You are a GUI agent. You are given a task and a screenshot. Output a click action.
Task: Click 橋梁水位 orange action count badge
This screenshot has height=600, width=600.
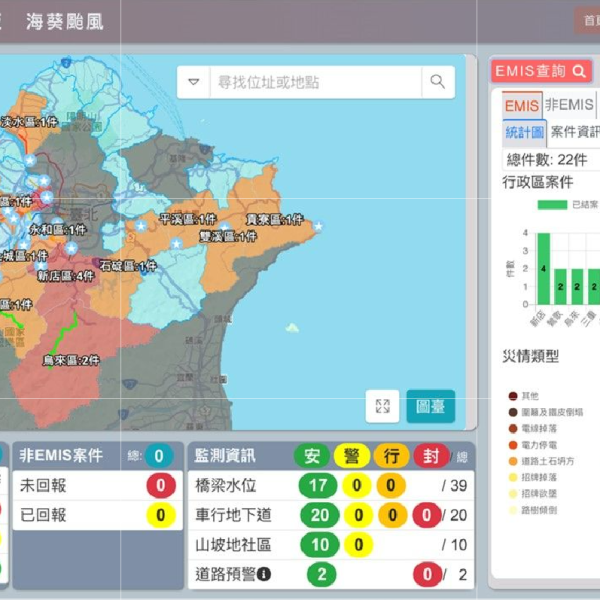pyautogui.click(x=391, y=485)
